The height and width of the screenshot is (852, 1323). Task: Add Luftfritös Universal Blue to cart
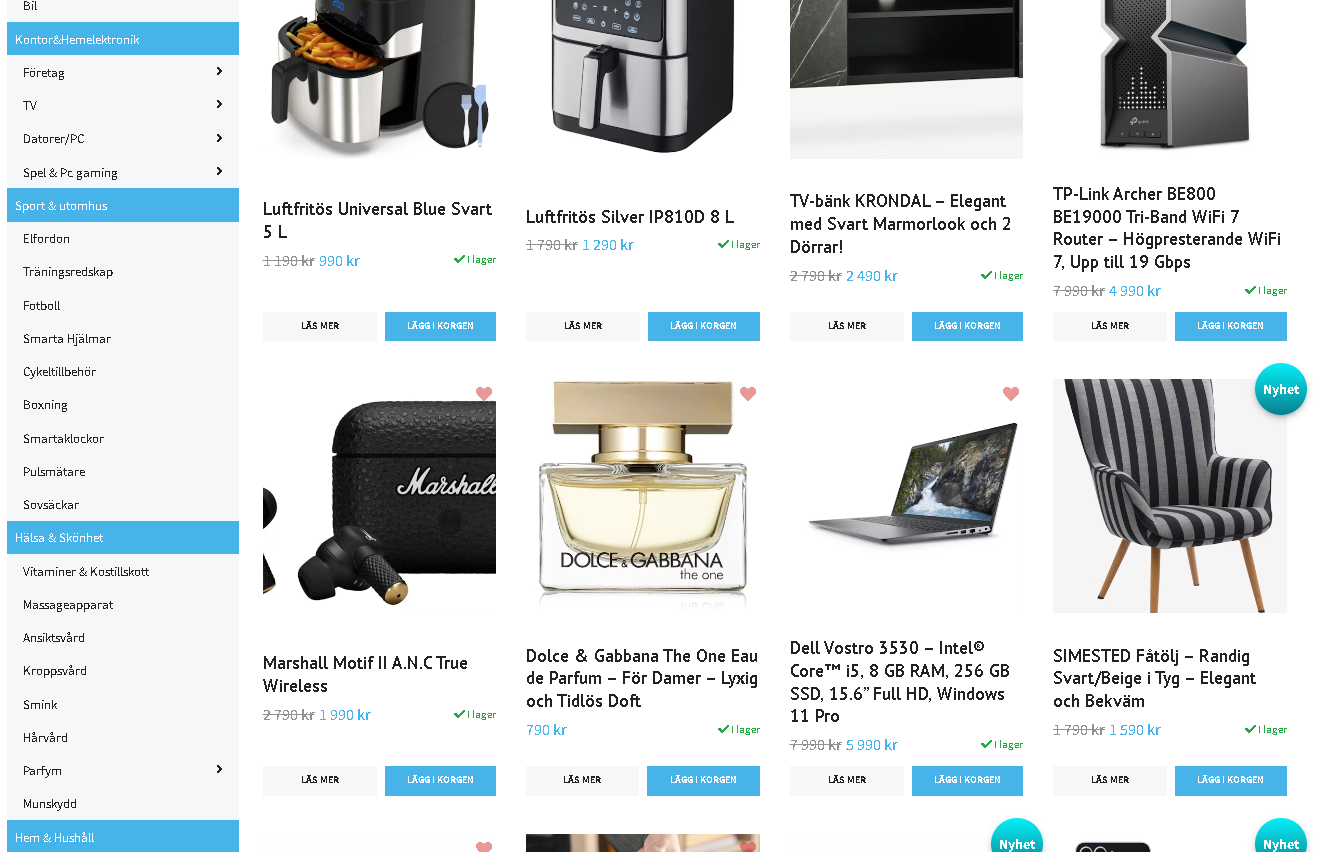pos(440,326)
